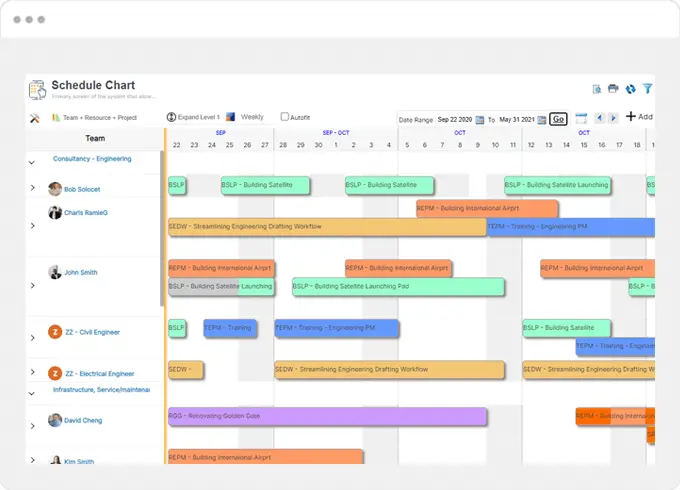Expand David Cheng's row
The image size is (680, 490).
32,424
